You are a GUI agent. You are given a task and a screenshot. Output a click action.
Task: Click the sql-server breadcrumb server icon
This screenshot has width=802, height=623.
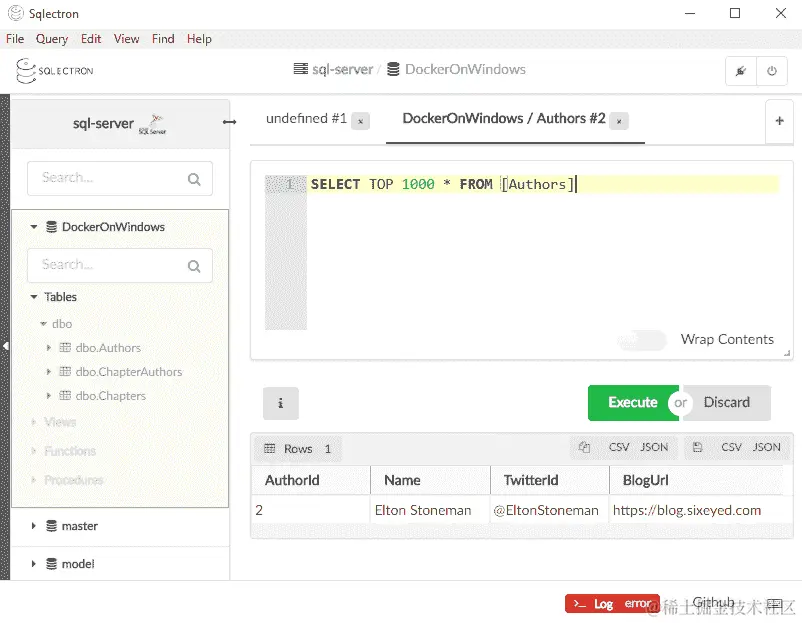301,69
